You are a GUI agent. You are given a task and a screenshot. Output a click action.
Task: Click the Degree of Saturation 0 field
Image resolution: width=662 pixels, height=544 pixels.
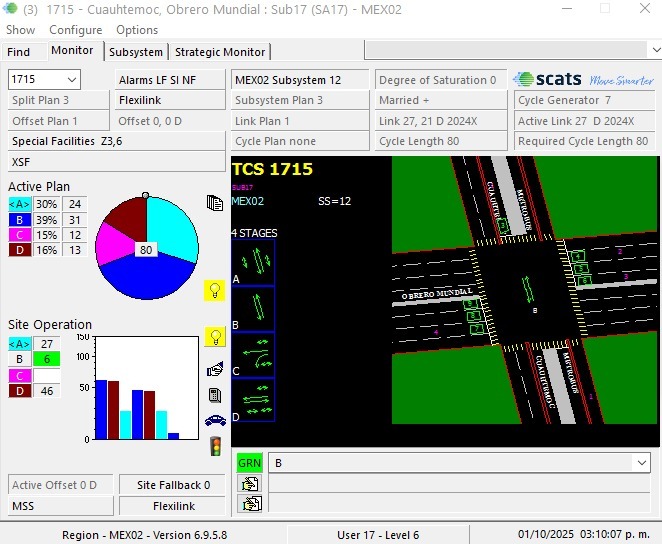coord(441,80)
